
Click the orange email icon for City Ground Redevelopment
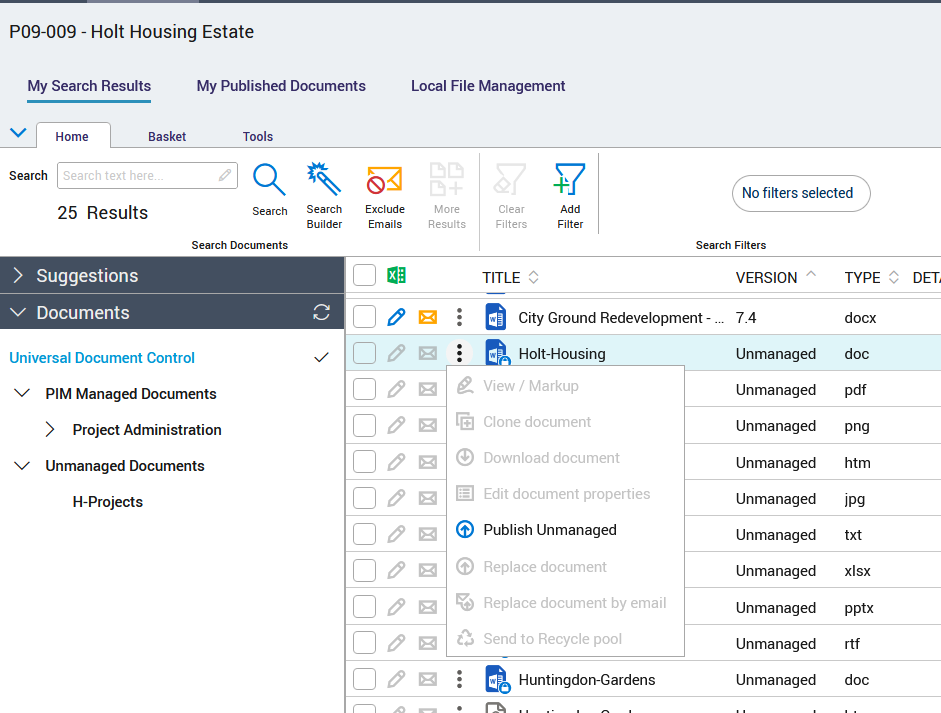(x=428, y=317)
